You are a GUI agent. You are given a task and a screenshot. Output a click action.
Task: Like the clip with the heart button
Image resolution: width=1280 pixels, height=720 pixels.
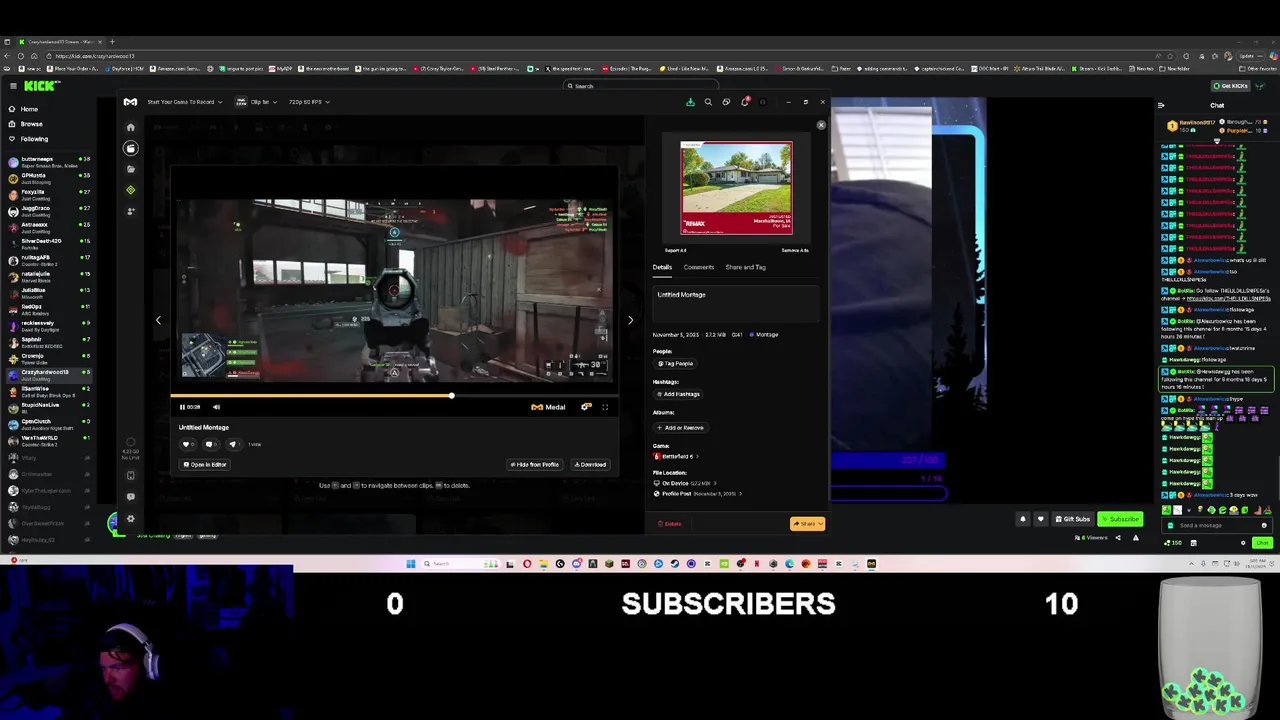coord(186,444)
